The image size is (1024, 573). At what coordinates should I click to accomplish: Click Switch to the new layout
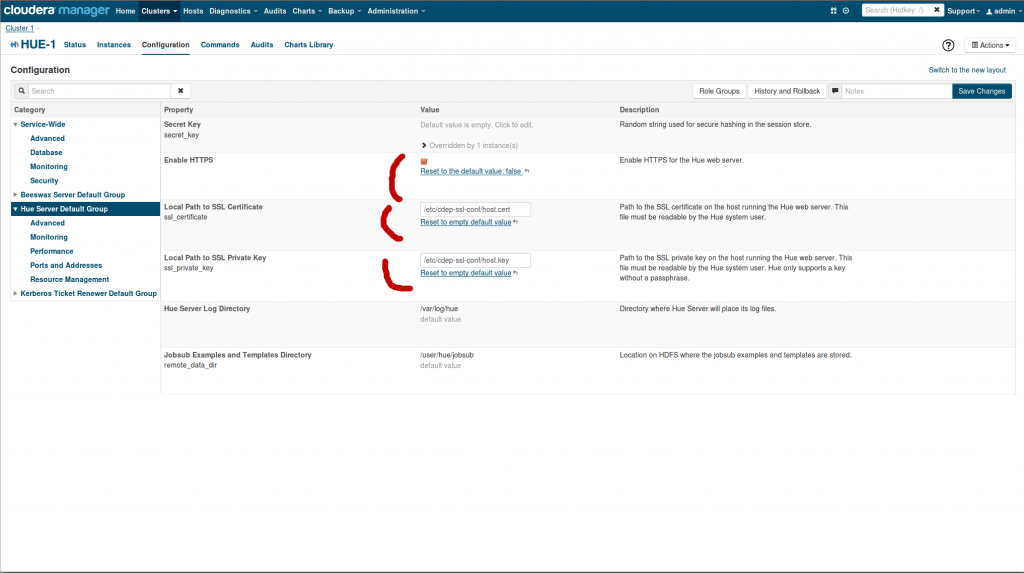967,70
